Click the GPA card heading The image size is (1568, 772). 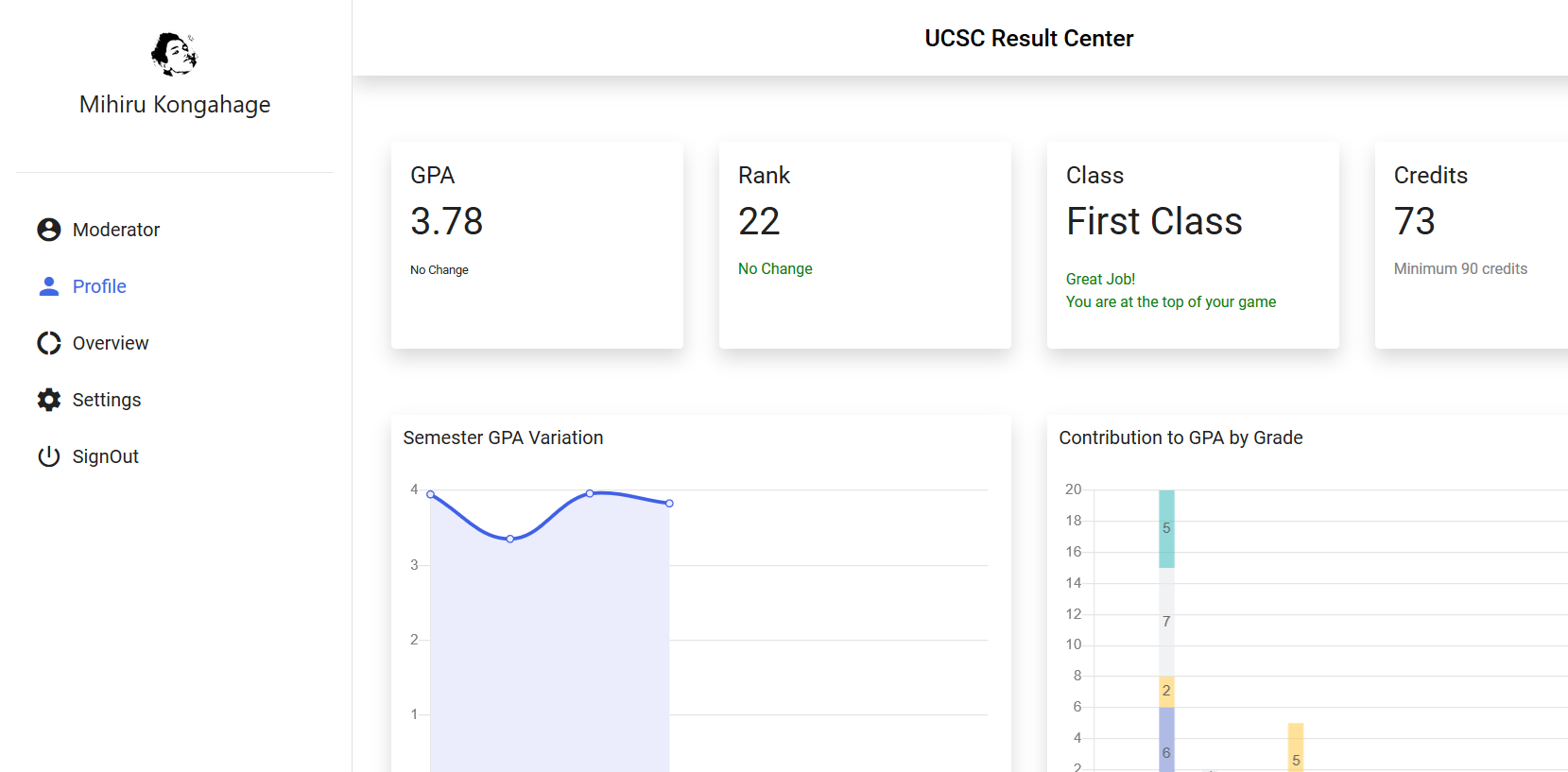[x=433, y=176]
